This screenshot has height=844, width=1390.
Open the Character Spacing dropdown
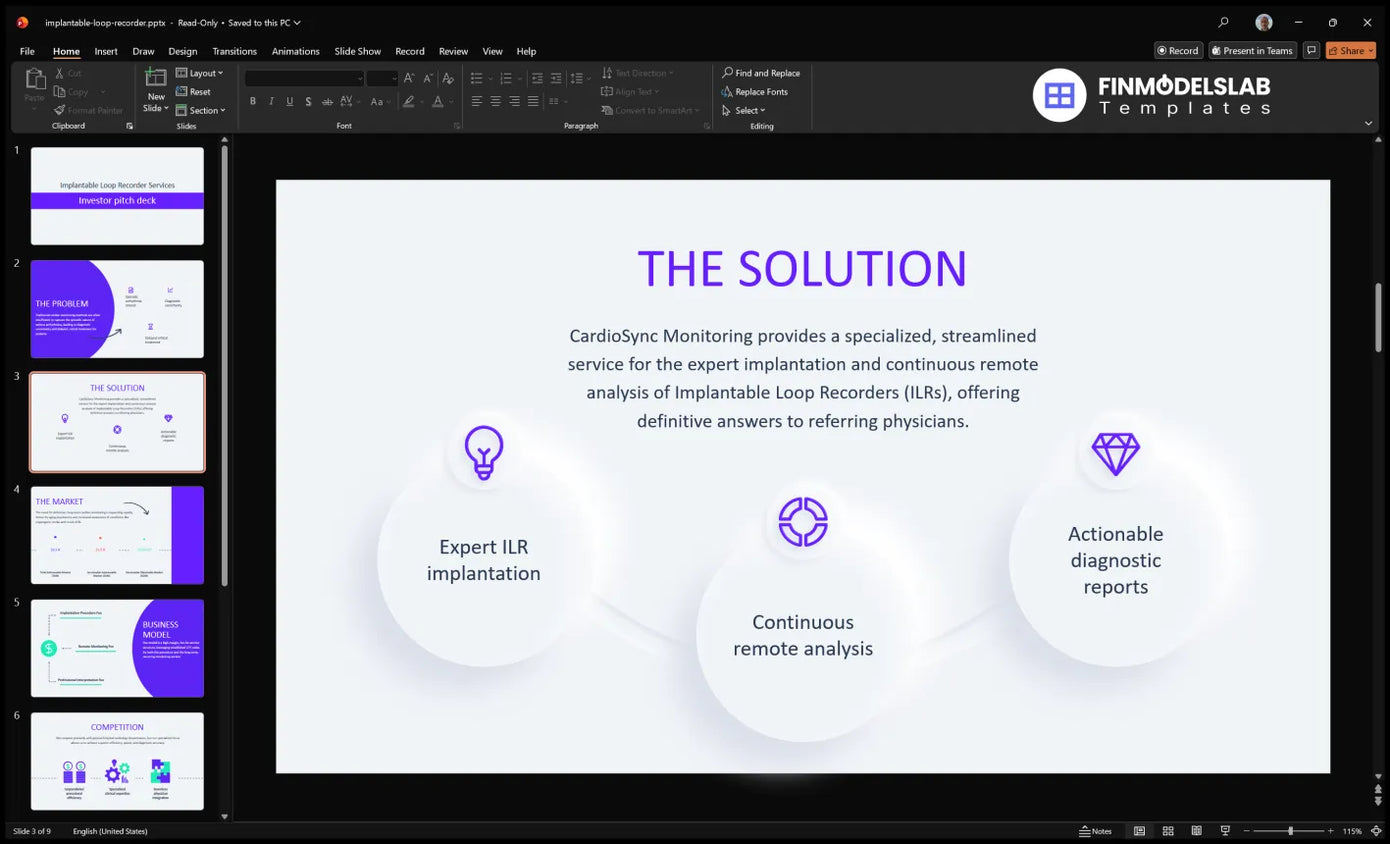coord(350,101)
